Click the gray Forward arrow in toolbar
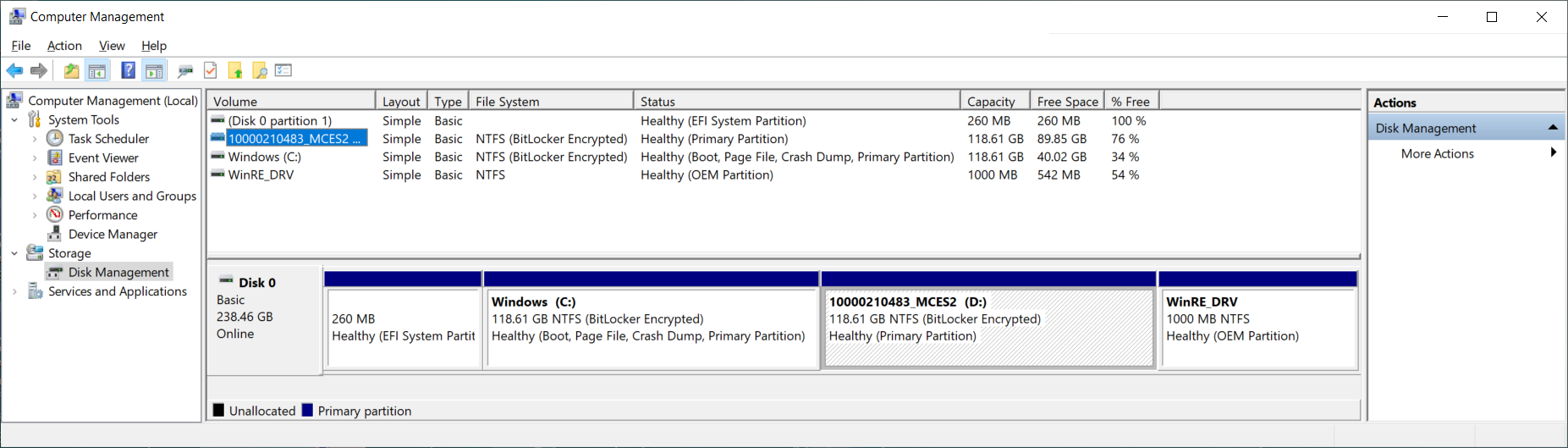 point(39,70)
